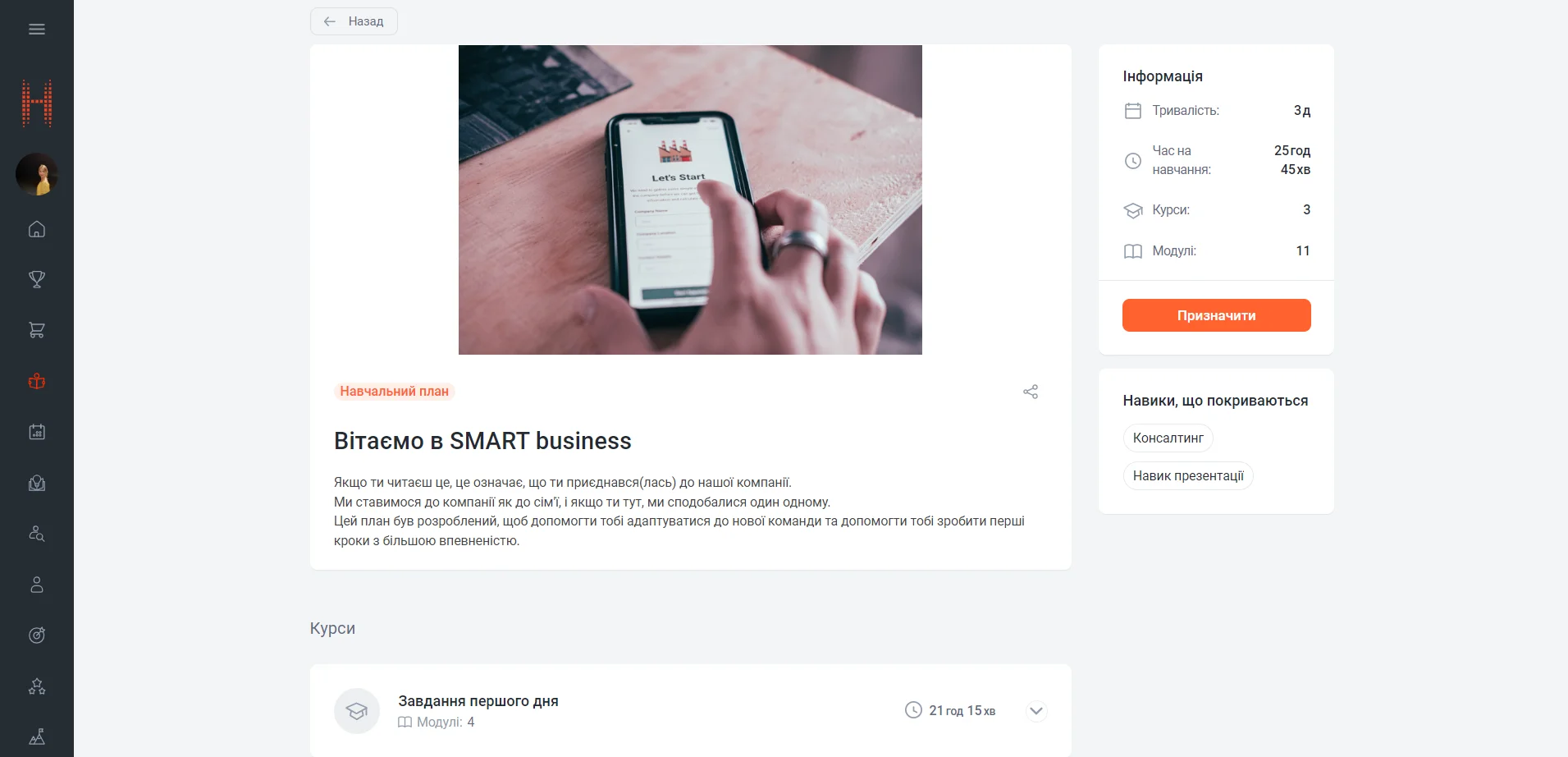Open the calendar icon in sidebar
Viewport: 1568px width, 757px height.
37,432
